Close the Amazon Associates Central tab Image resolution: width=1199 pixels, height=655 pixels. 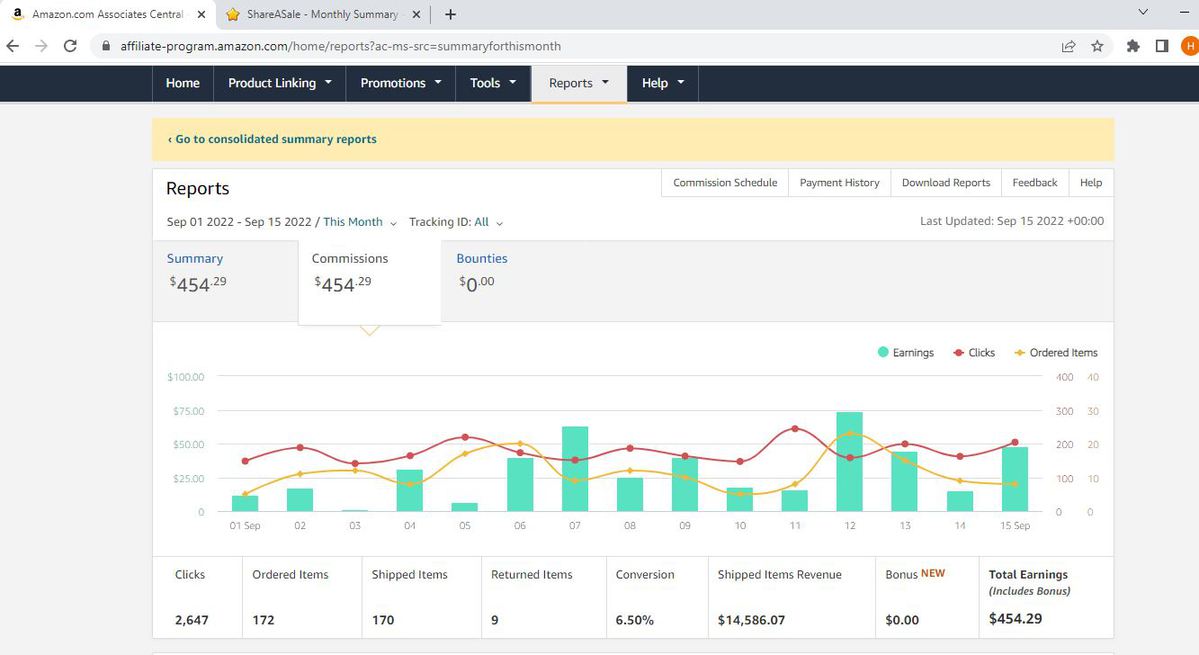coord(201,15)
